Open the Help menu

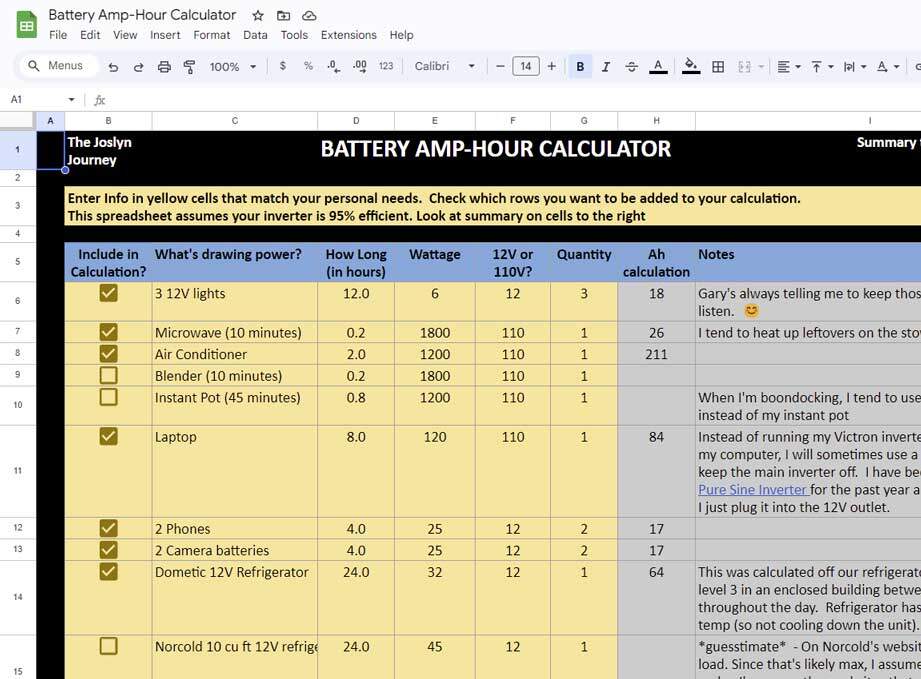(401, 35)
